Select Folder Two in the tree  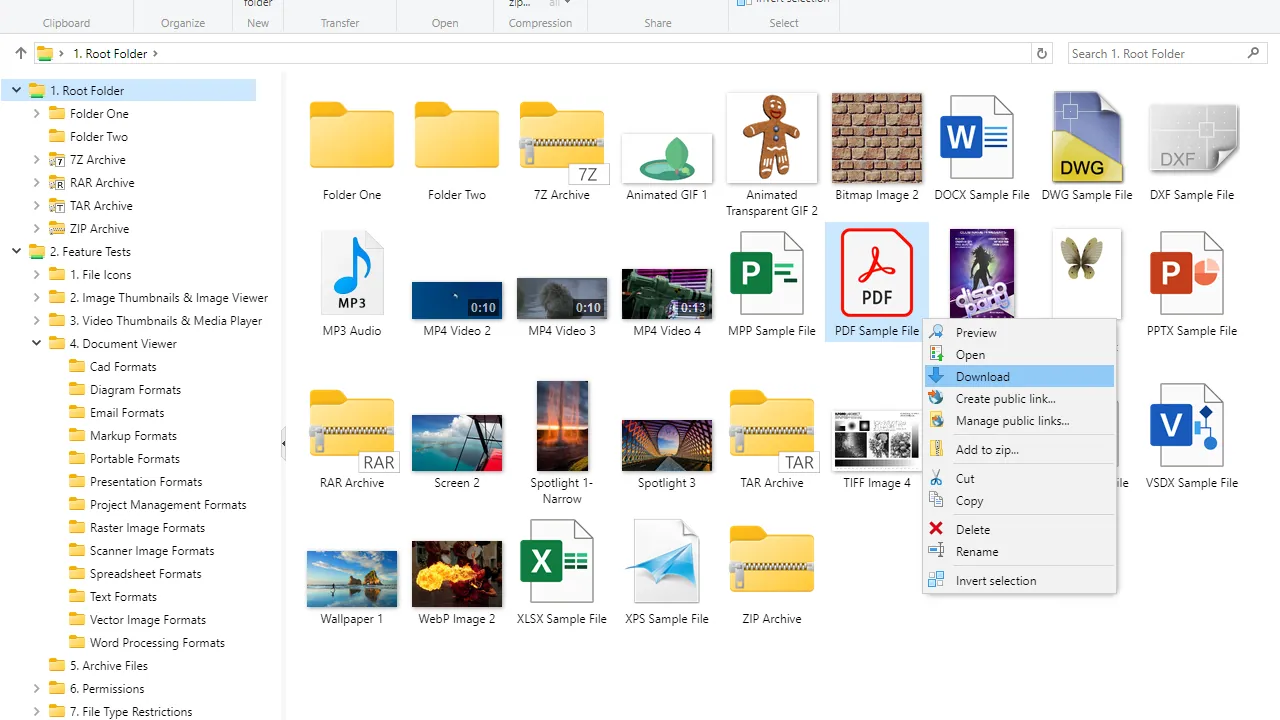coord(99,136)
